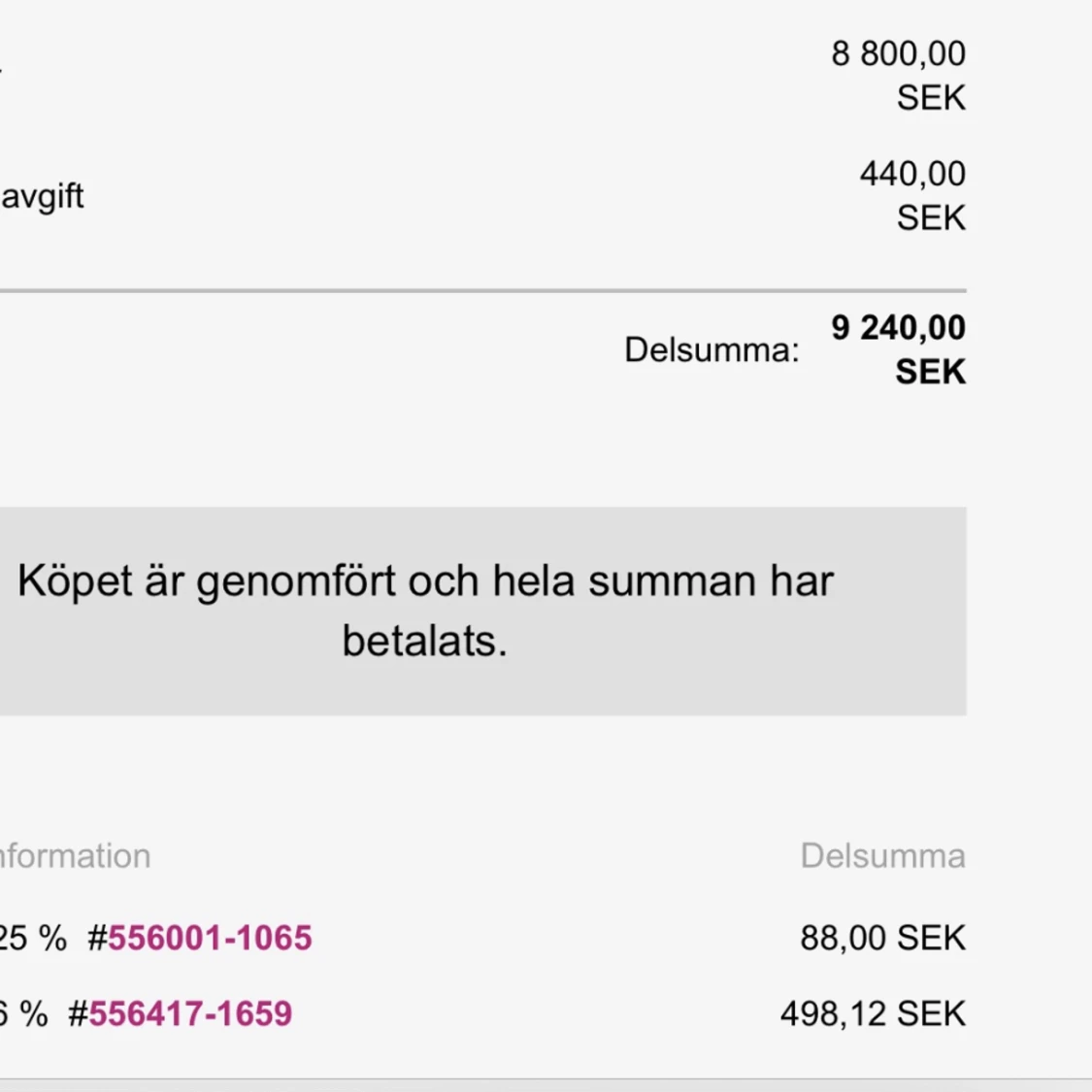Viewport: 1092px width, 1092px height.
Task: Click the grey information column header
Action: point(75,856)
